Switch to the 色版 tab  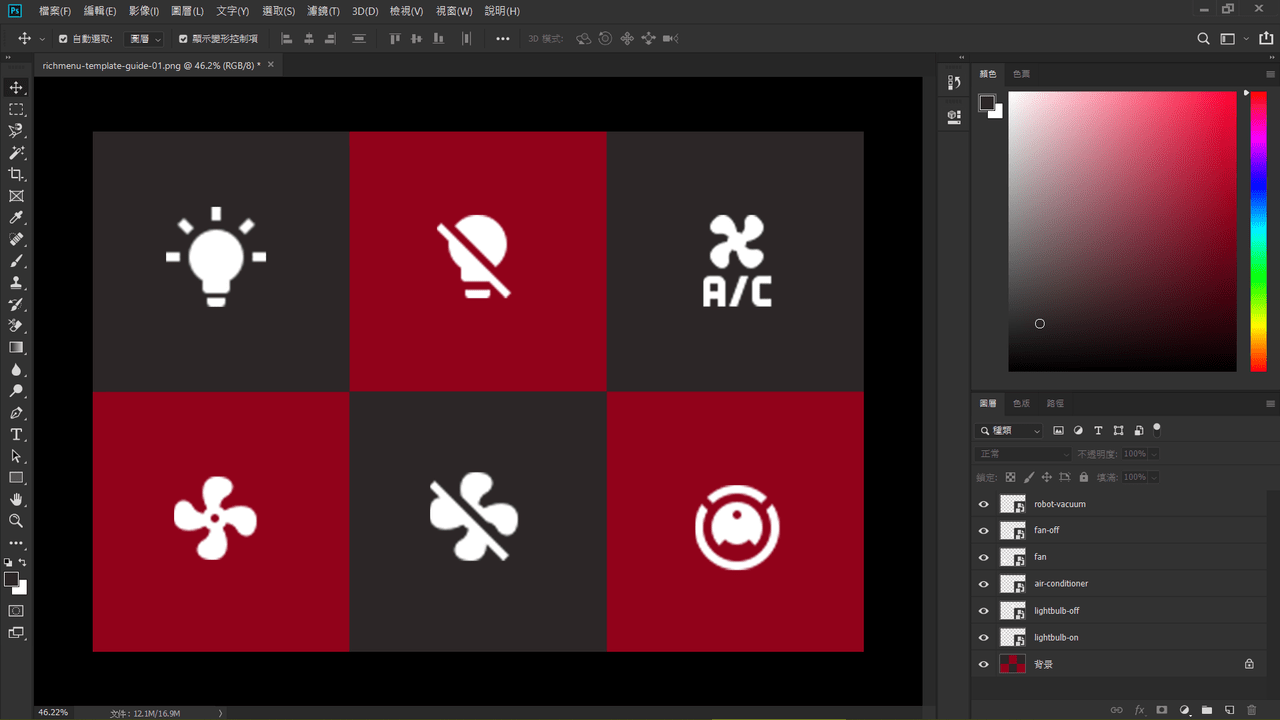pos(1021,404)
